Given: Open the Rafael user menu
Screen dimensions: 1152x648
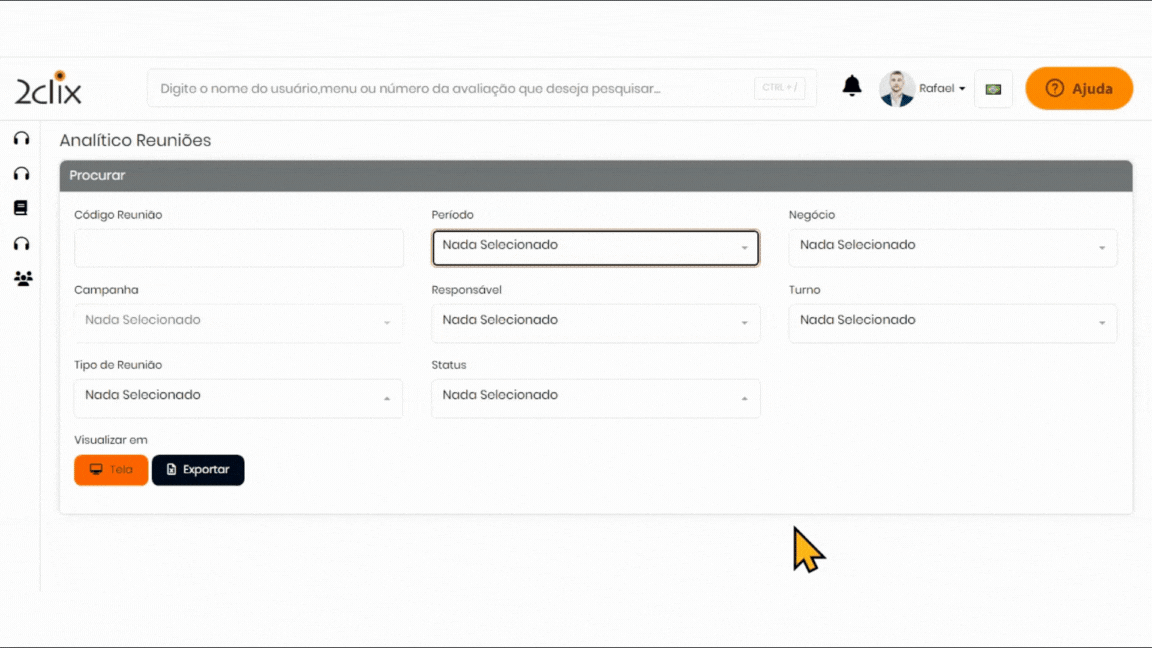Looking at the screenshot, I should pyautogui.click(x=942, y=89).
